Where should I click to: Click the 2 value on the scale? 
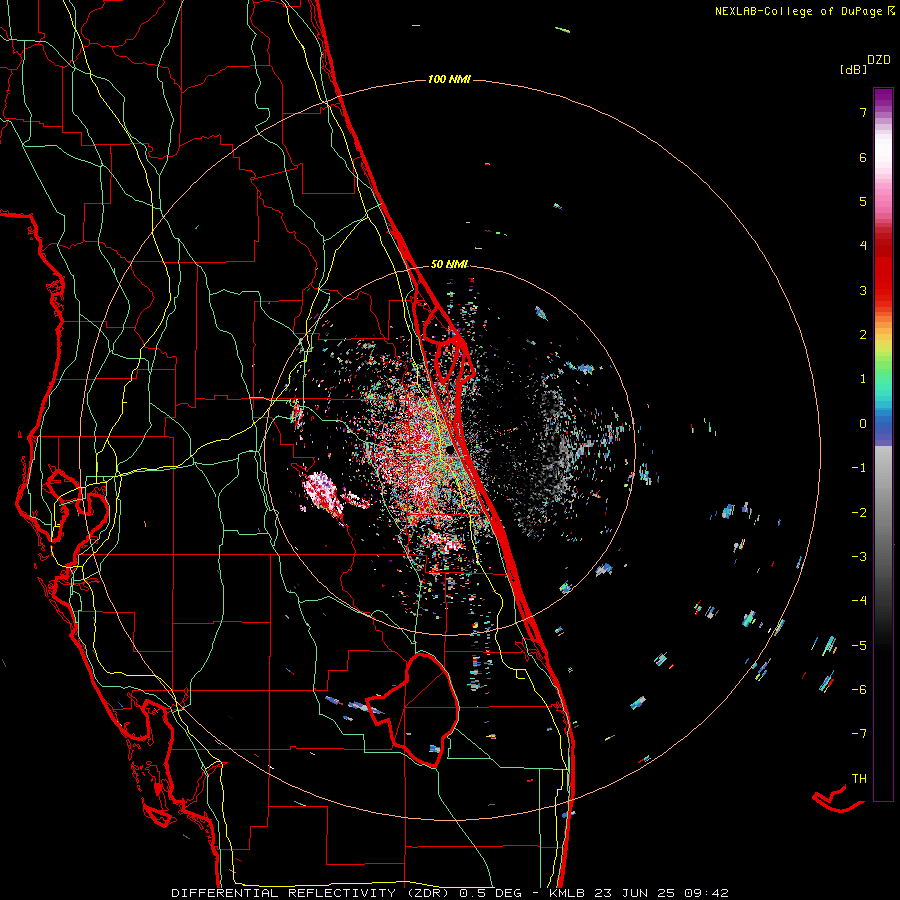tap(863, 334)
